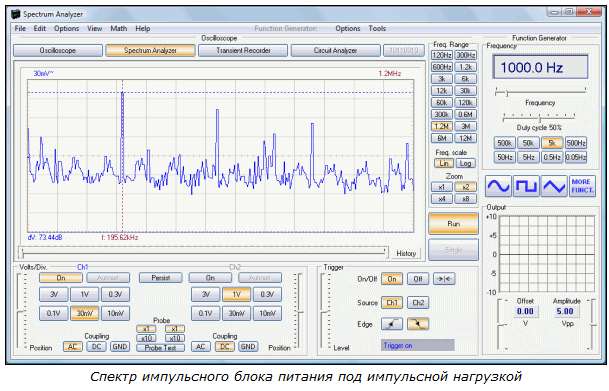Set frequency range to 60k
This screenshot has width=609, height=391.
click(x=442, y=103)
